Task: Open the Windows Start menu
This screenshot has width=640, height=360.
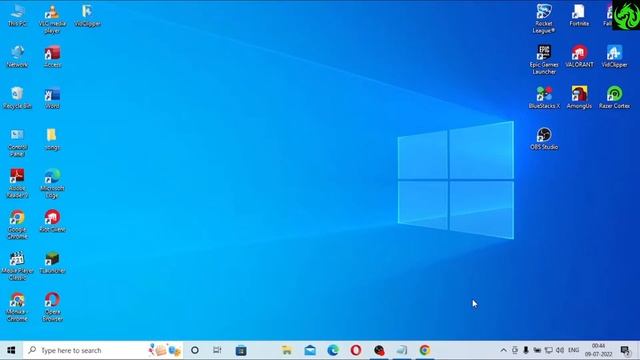Action: tap(11, 350)
